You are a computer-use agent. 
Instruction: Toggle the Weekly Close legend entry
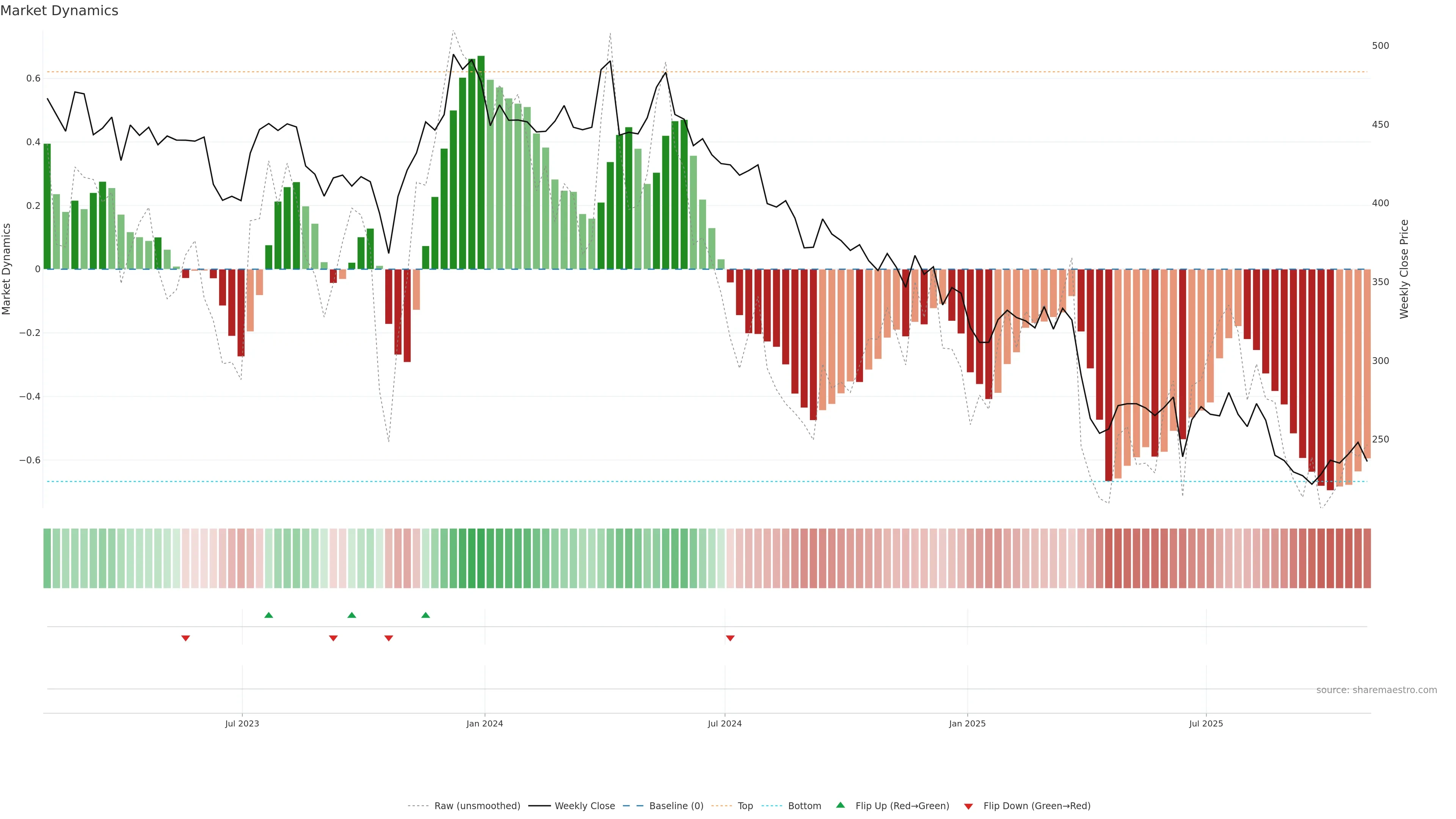(584, 806)
